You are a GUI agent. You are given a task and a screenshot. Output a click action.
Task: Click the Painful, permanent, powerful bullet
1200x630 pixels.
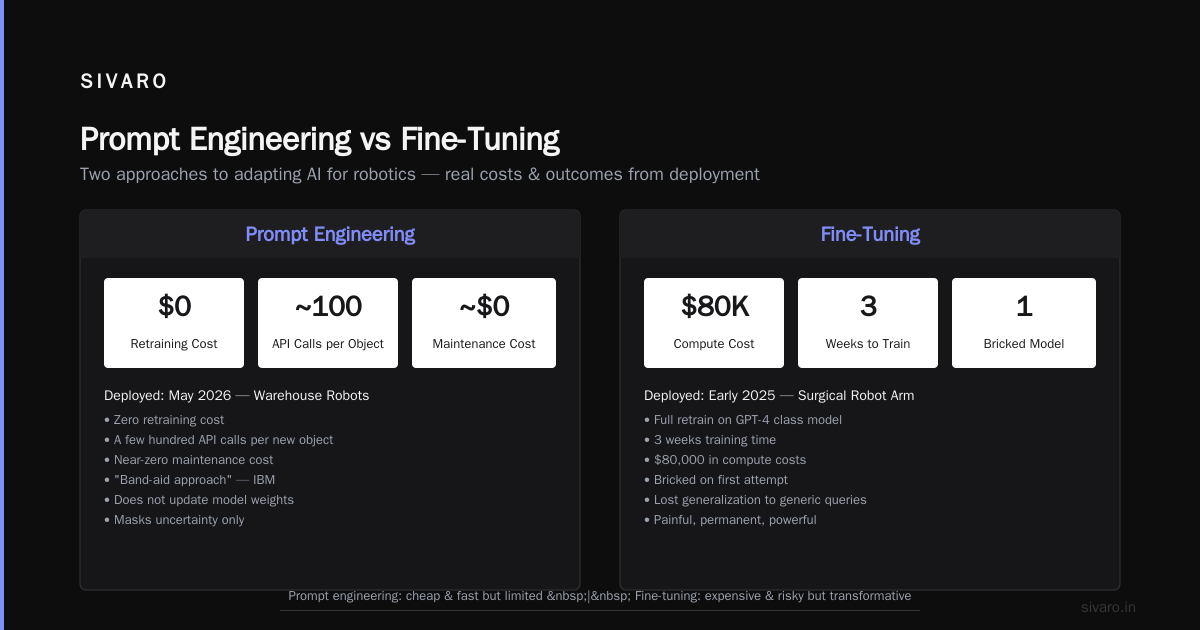[730, 520]
